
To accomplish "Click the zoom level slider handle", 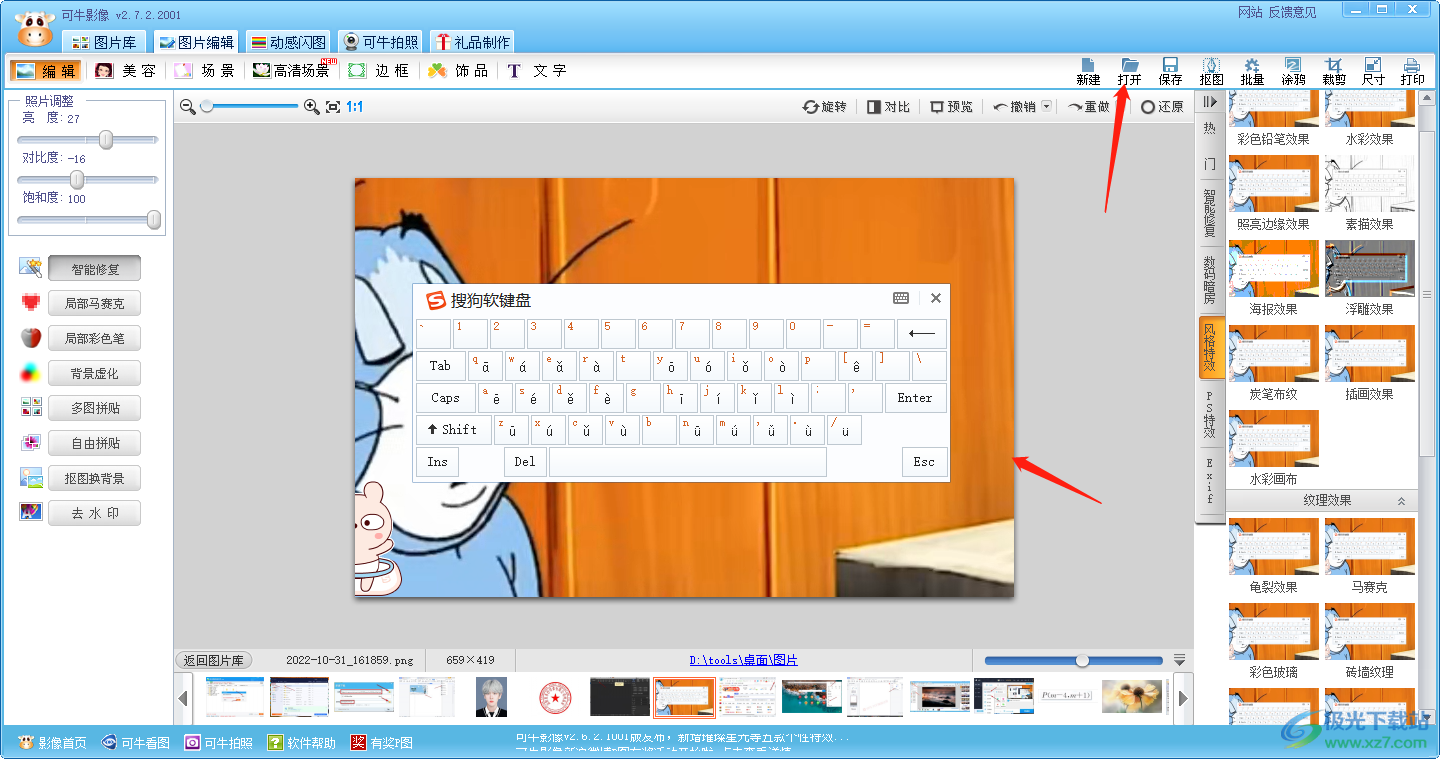I will click(206, 106).
